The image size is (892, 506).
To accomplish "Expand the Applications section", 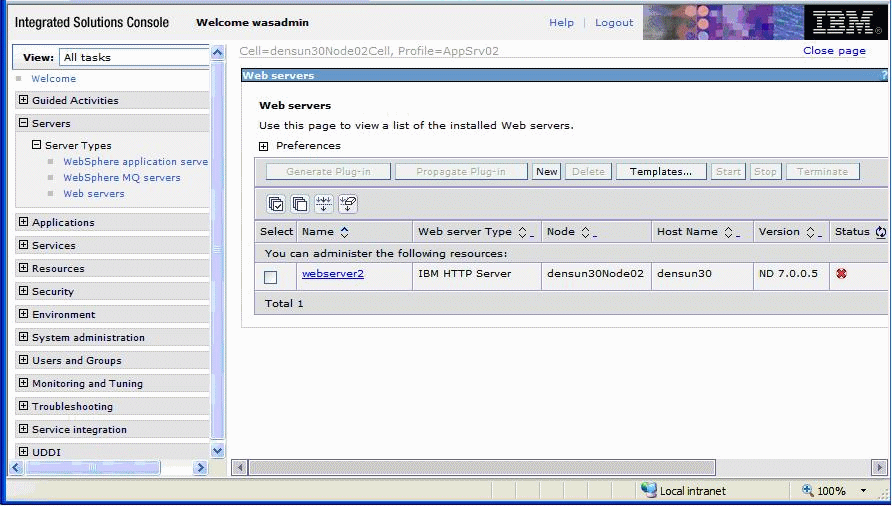I will point(23,221).
